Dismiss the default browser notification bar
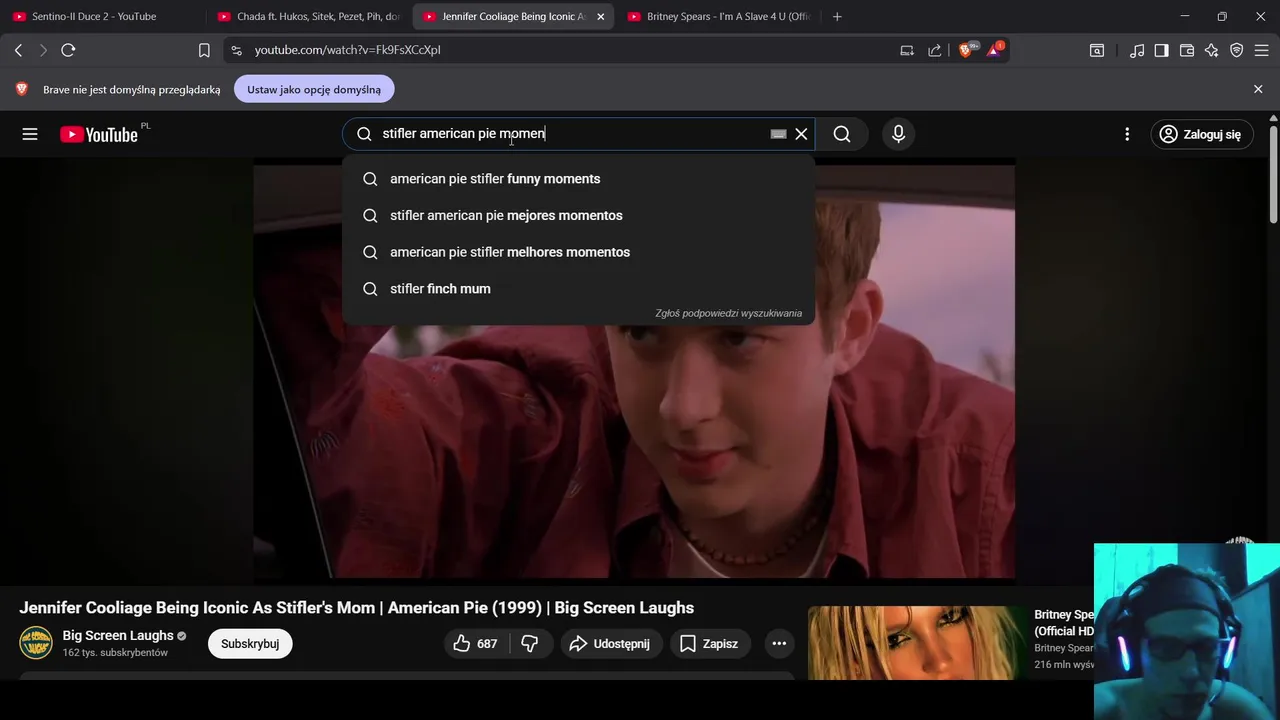The height and width of the screenshot is (720, 1280). [x=1258, y=89]
